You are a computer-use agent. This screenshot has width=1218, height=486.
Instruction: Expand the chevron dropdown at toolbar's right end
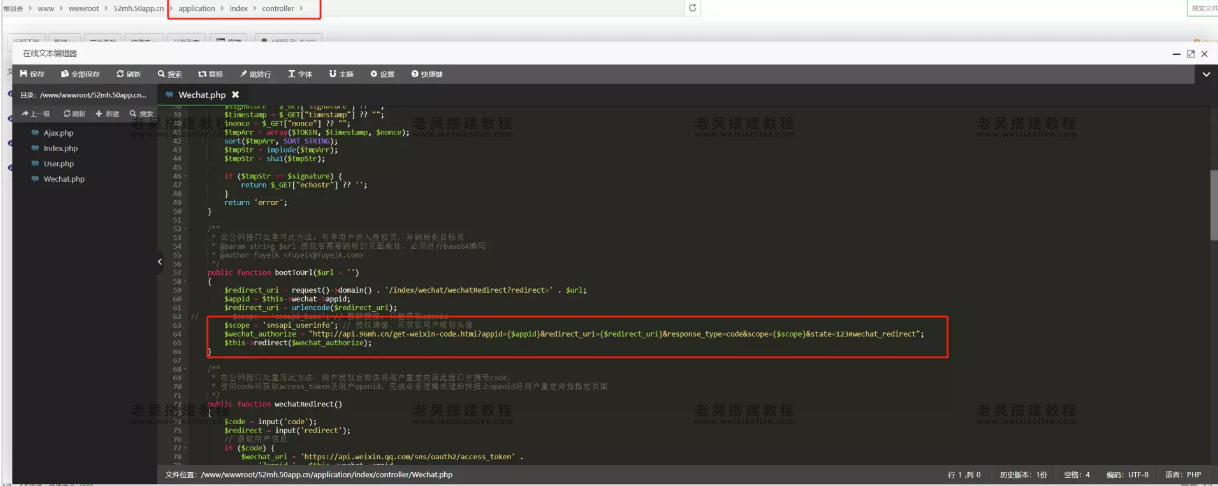[x=1207, y=74]
